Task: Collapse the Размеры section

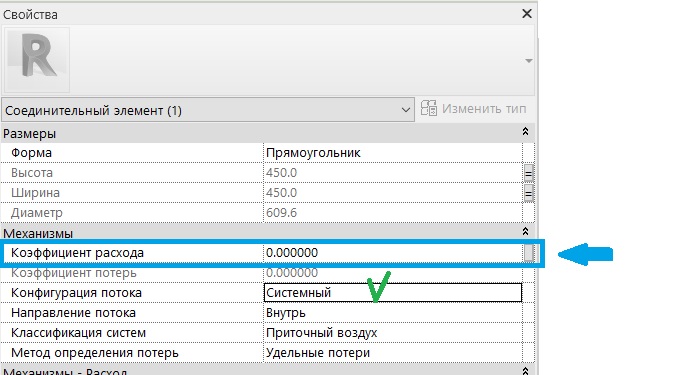Action: [525, 131]
